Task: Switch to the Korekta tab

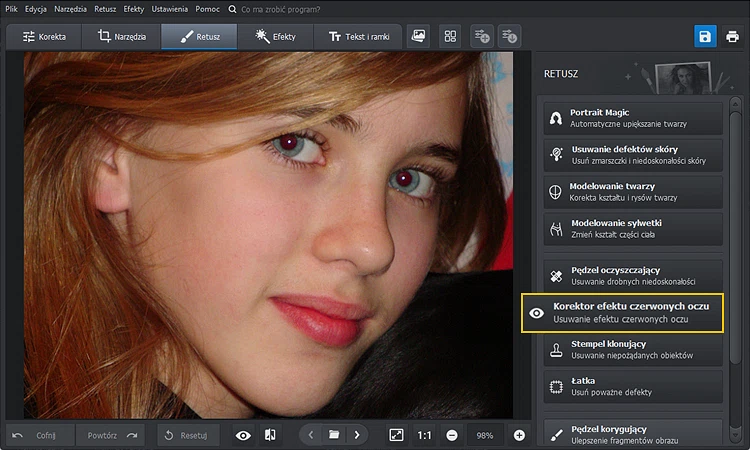Action: click(x=44, y=37)
